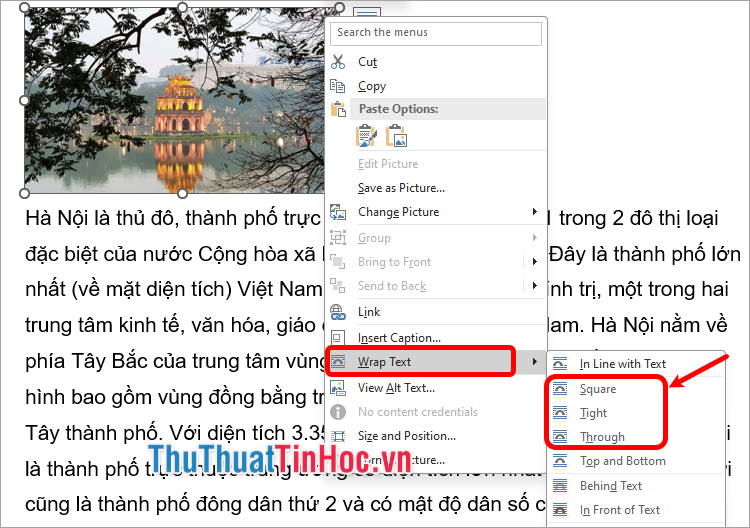Click the Search the menus field
The width and height of the screenshot is (750, 528).
tap(436, 33)
